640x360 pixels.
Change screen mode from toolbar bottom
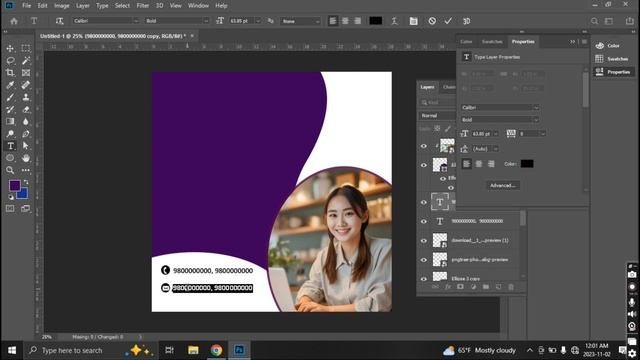[x=26, y=209]
